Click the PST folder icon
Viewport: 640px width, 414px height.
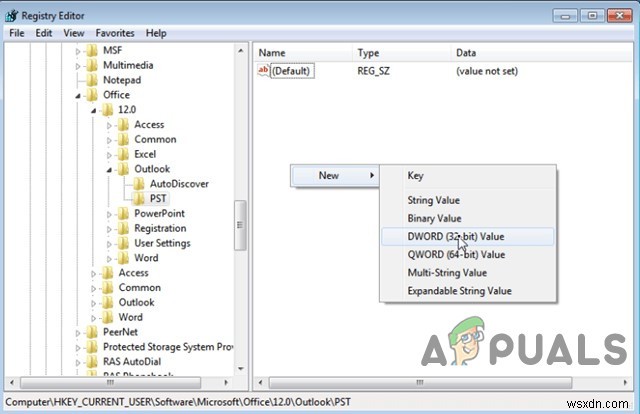[139, 198]
